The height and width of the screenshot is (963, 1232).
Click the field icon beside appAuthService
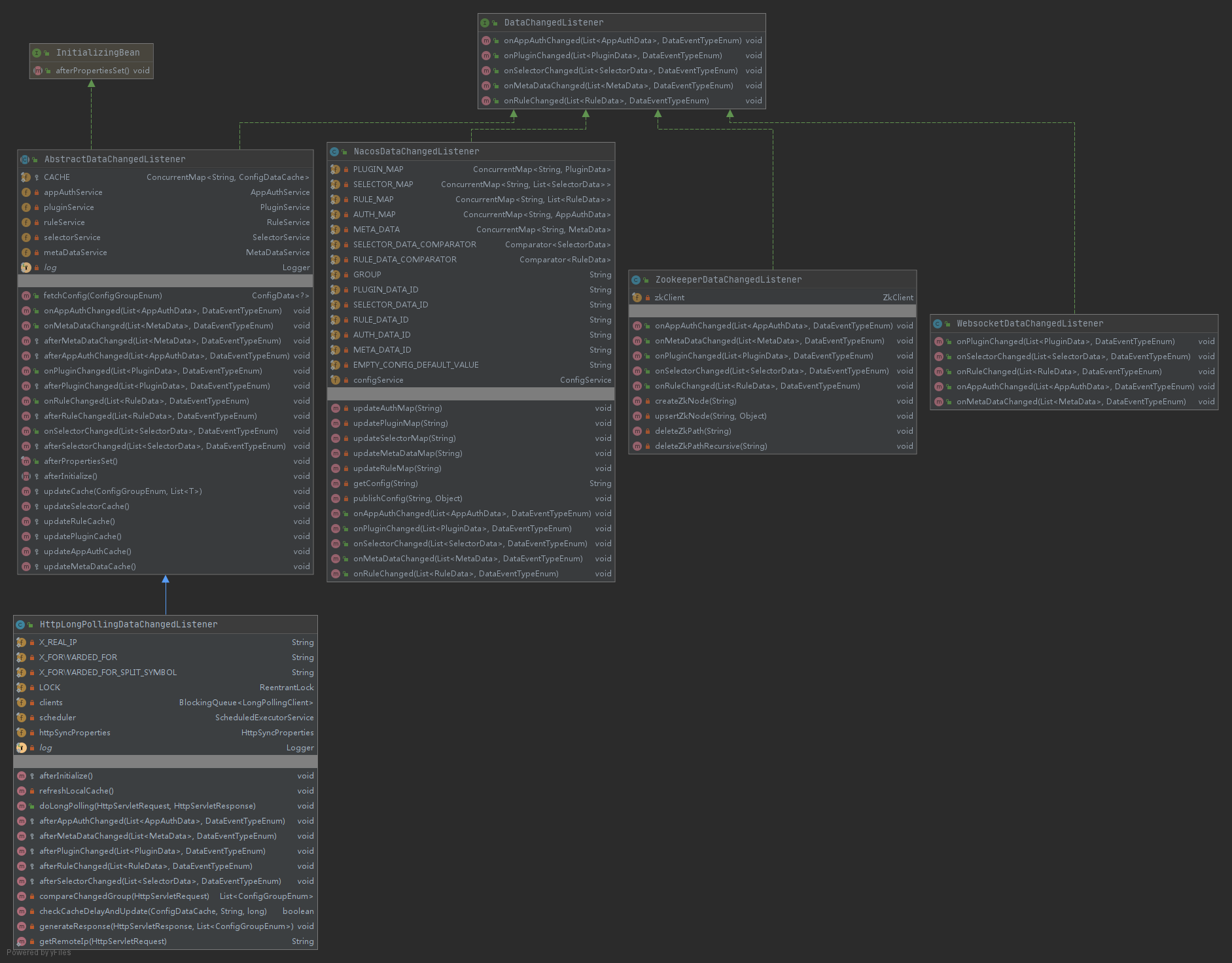pos(26,192)
